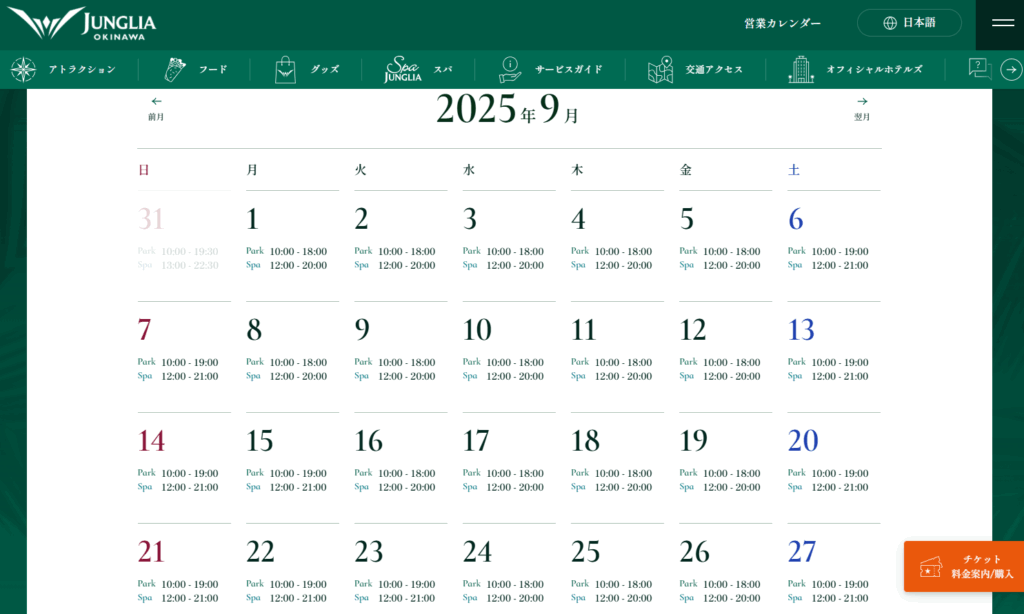Open the オフィシャルホテルズ menu item
The image size is (1024, 614).
(874, 69)
